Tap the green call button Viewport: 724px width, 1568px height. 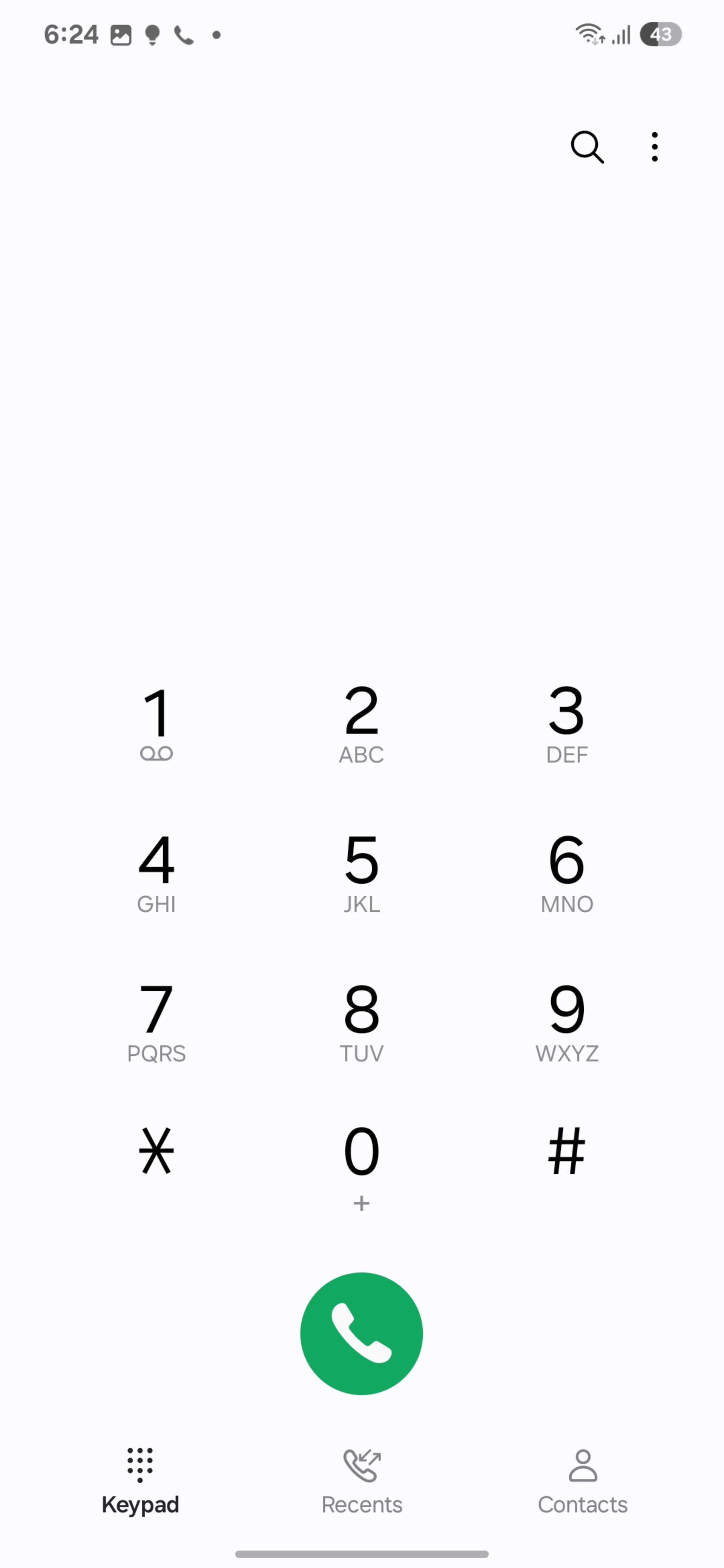click(x=362, y=1333)
